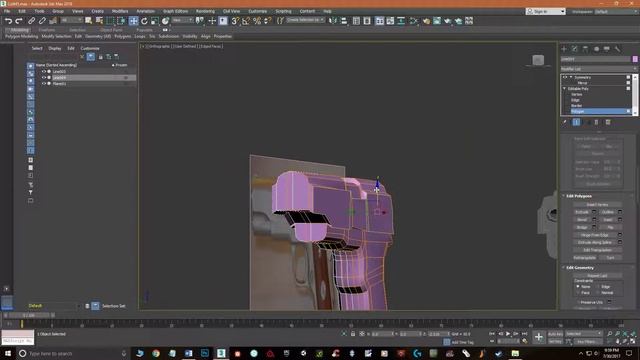
Task: Activate the Select and Scale tool
Action: click(155, 21)
